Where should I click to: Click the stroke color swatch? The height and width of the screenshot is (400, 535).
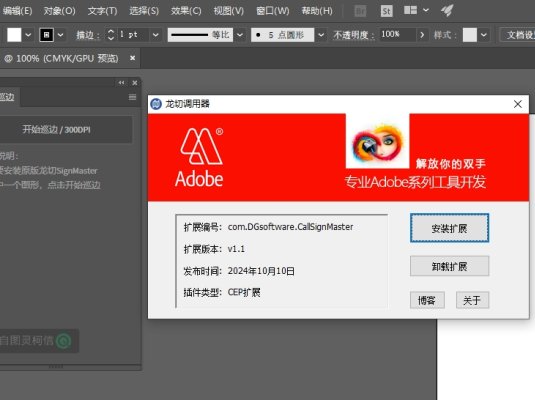pos(46,35)
